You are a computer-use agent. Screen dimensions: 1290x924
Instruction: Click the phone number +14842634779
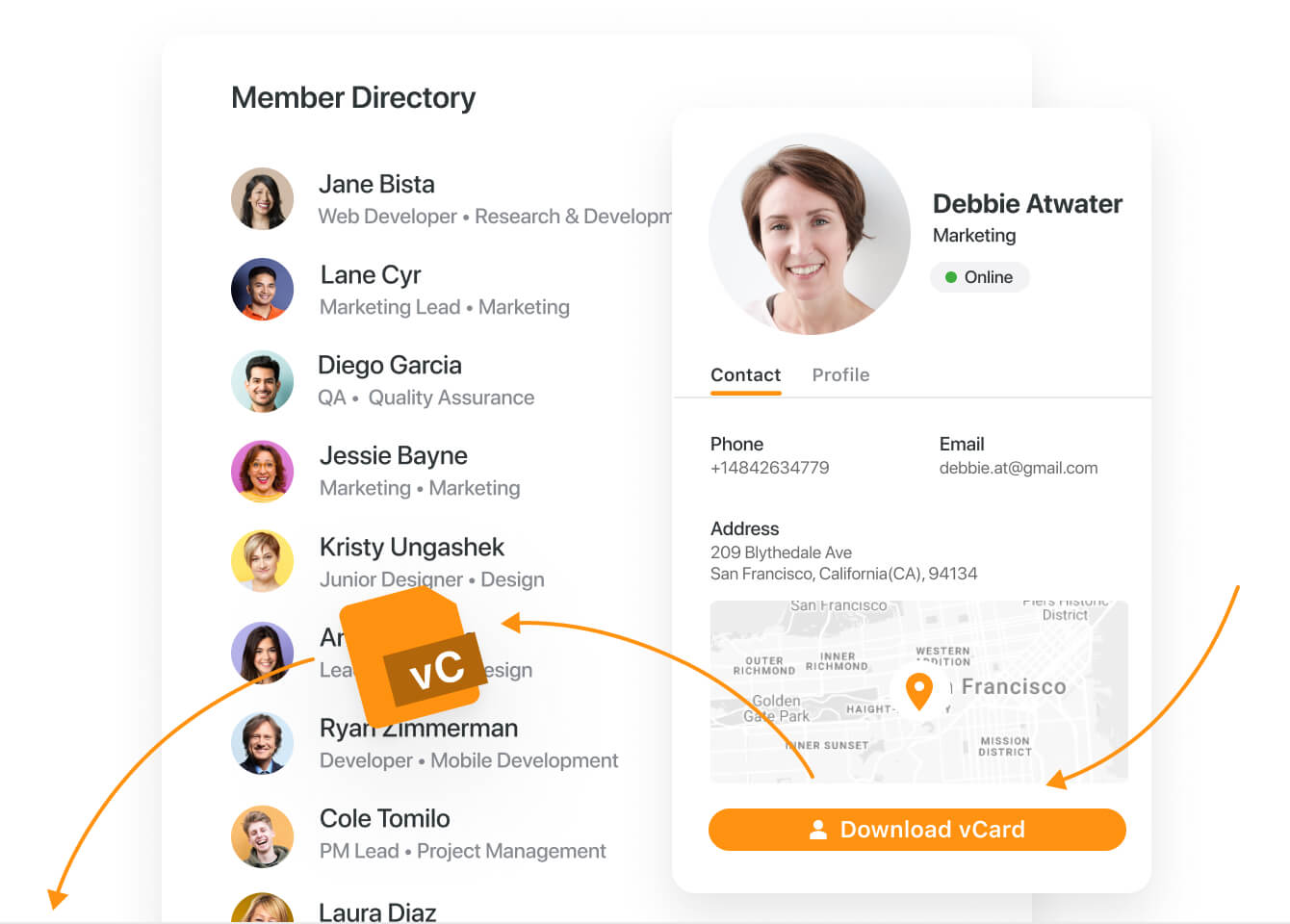coord(770,468)
